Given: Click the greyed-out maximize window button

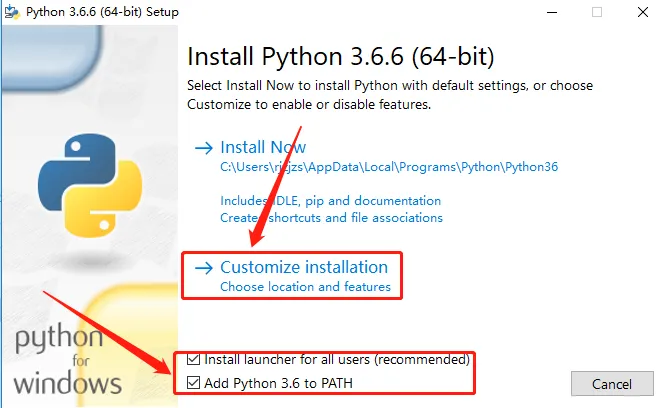Looking at the screenshot, I should coord(597,12).
